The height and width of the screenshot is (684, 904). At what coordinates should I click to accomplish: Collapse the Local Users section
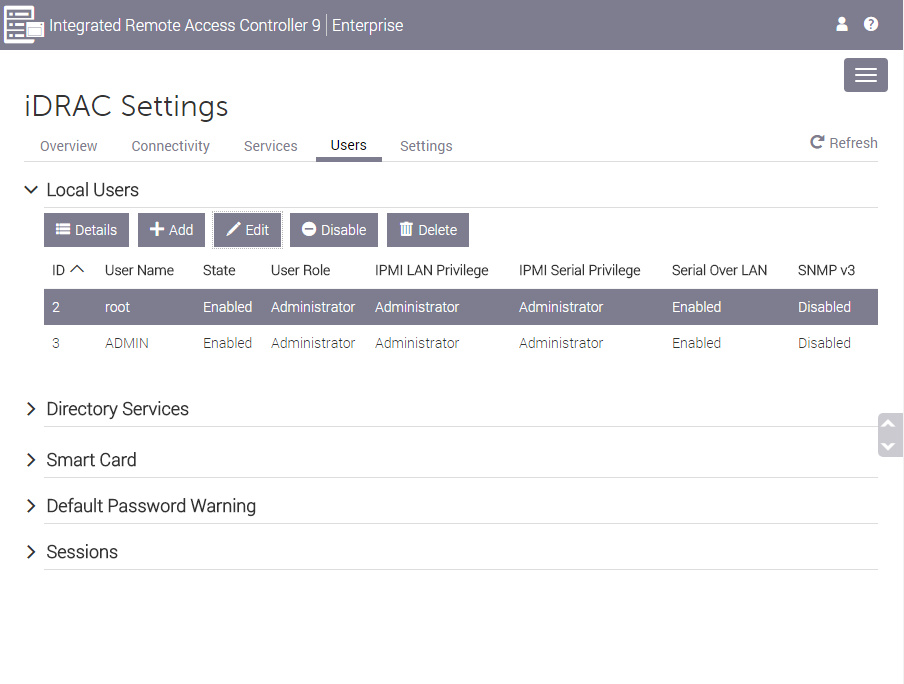tap(31, 190)
